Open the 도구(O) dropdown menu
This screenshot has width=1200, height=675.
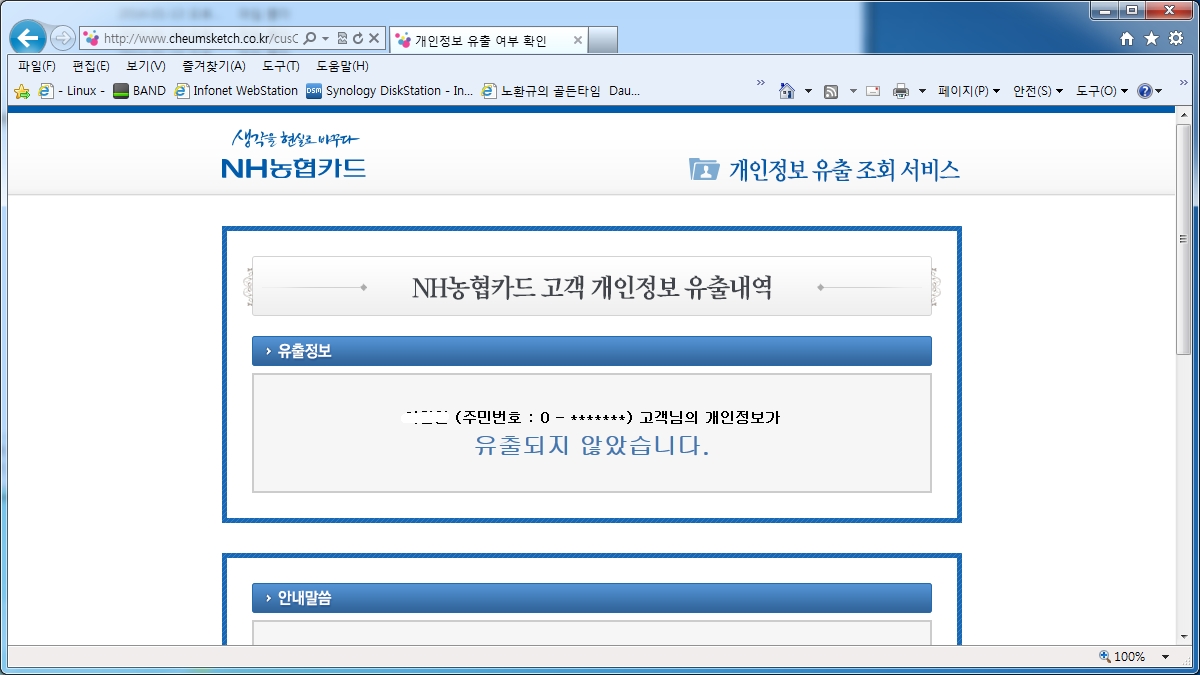click(1102, 91)
